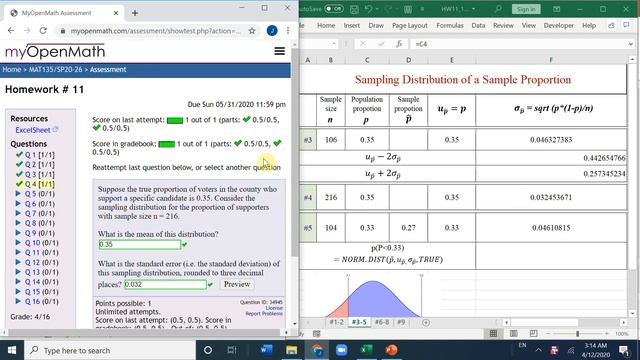Open the myOpenMath hamburger menu
The height and width of the screenshot is (360, 640).
click(280, 51)
